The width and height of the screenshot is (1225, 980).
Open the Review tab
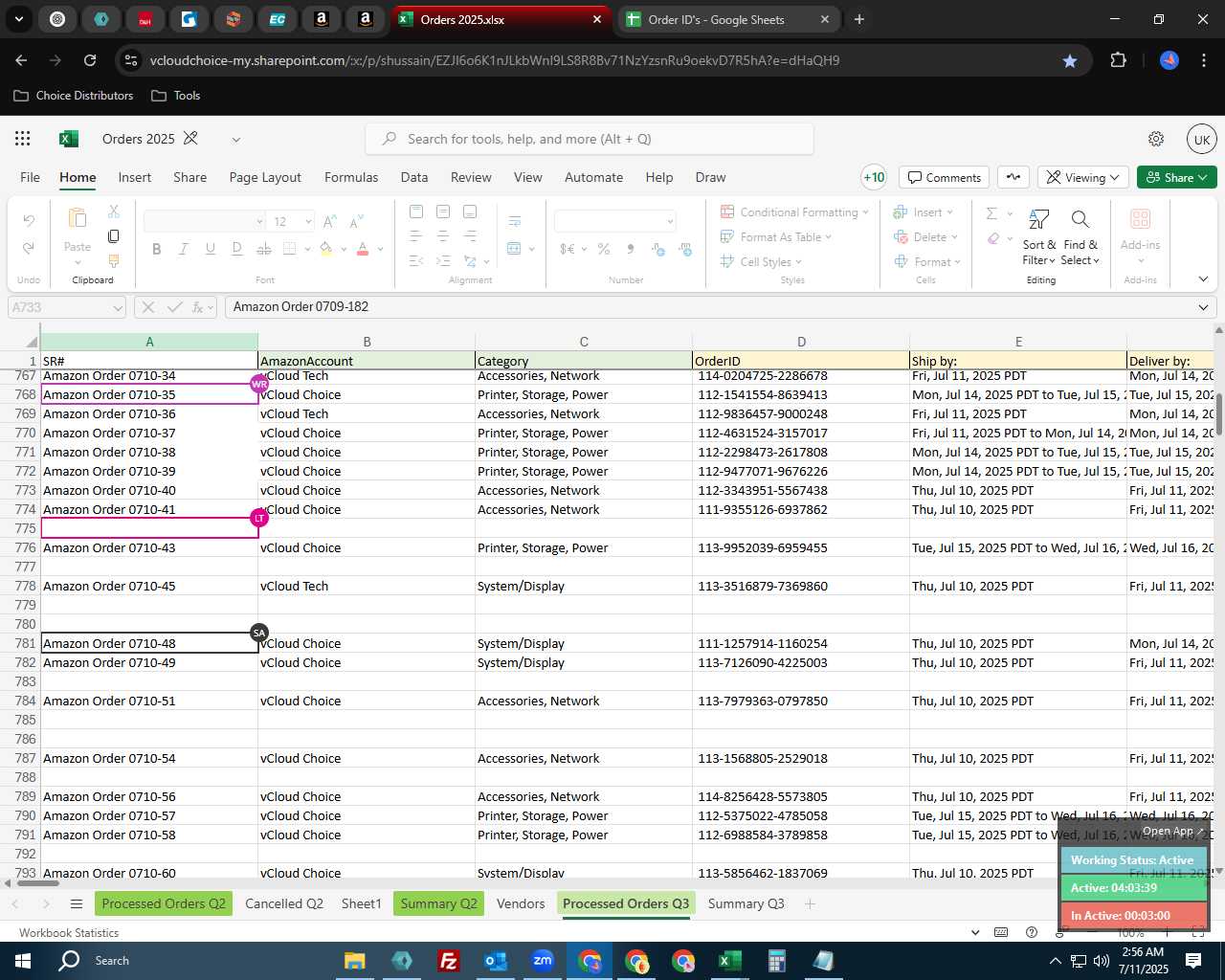tap(471, 177)
